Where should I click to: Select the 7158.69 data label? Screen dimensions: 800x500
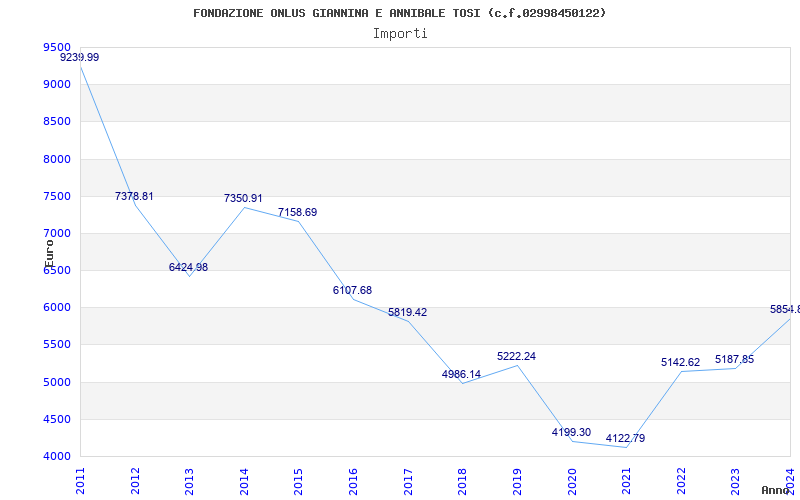[297, 212]
